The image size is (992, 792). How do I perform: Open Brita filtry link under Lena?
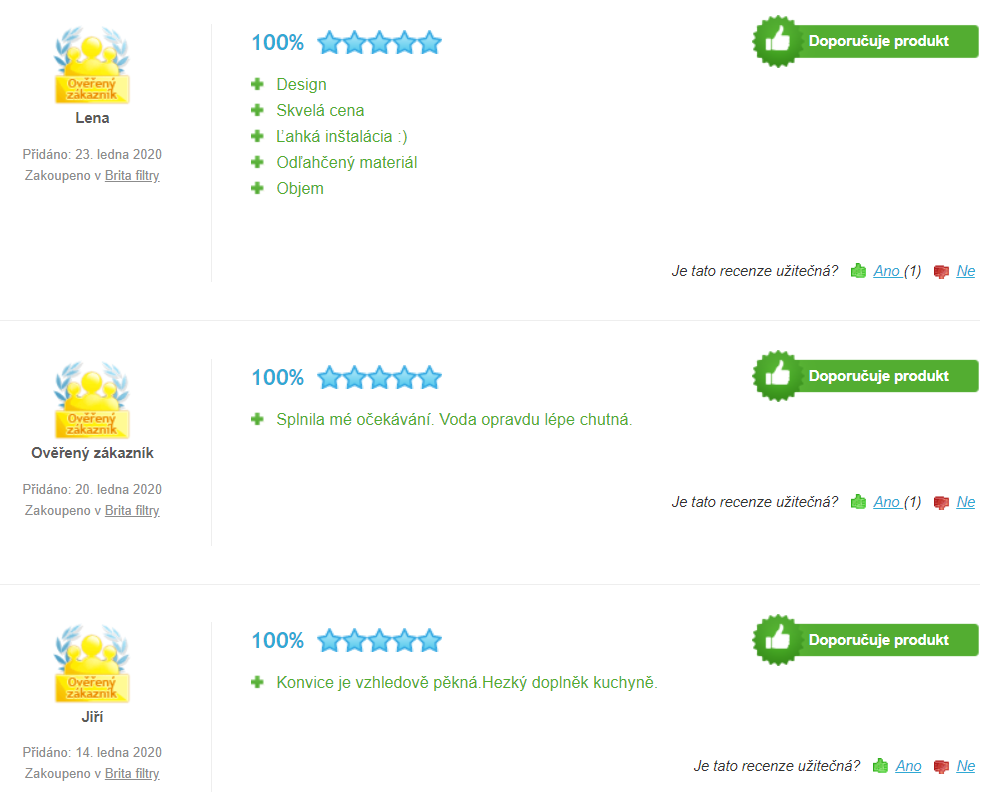[x=132, y=175]
